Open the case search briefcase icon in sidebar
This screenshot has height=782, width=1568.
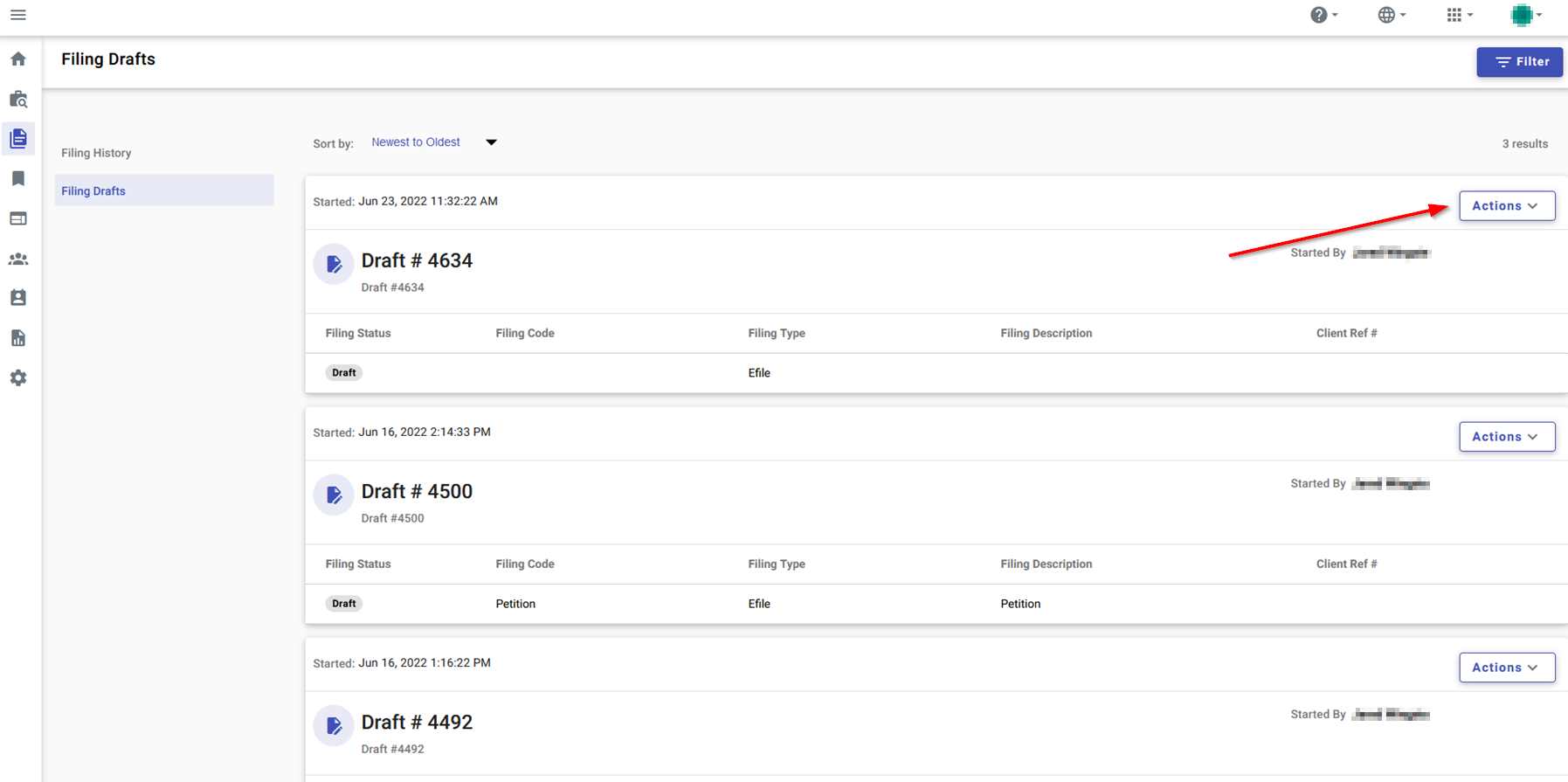point(18,99)
